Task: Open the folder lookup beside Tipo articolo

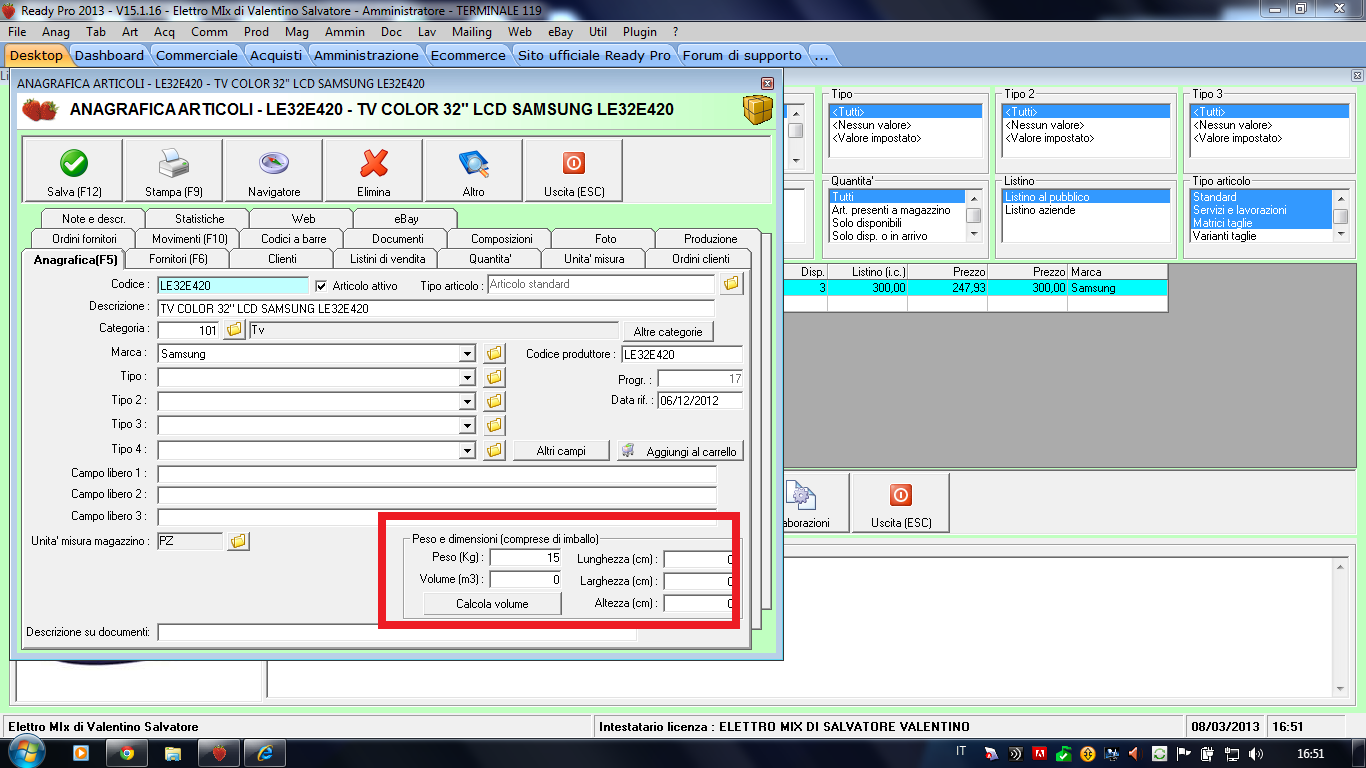Action: (732, 284)
